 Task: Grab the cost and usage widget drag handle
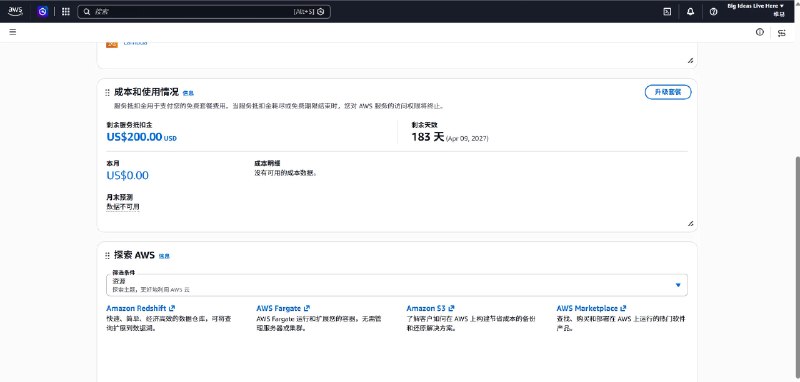(x=107, y=93)
